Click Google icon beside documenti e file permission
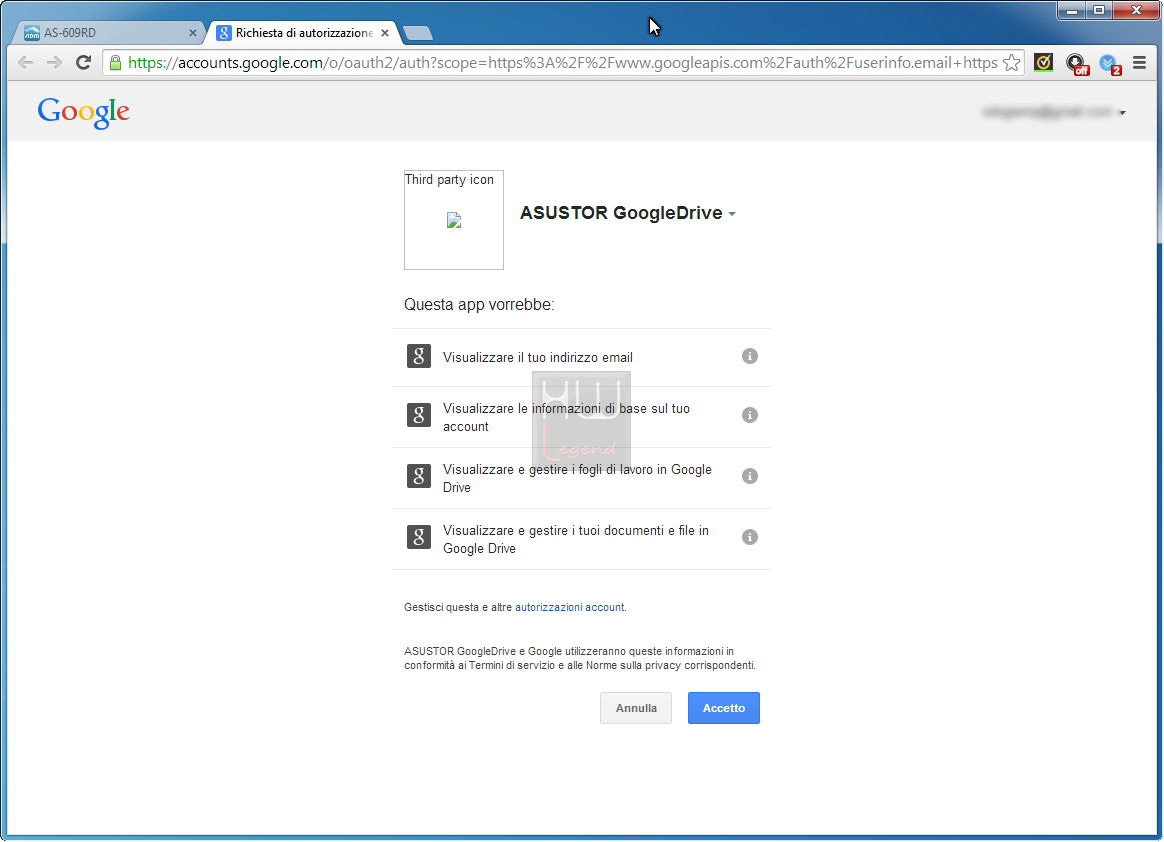Screen dimensions: 1164x842 tap(419, 537)
